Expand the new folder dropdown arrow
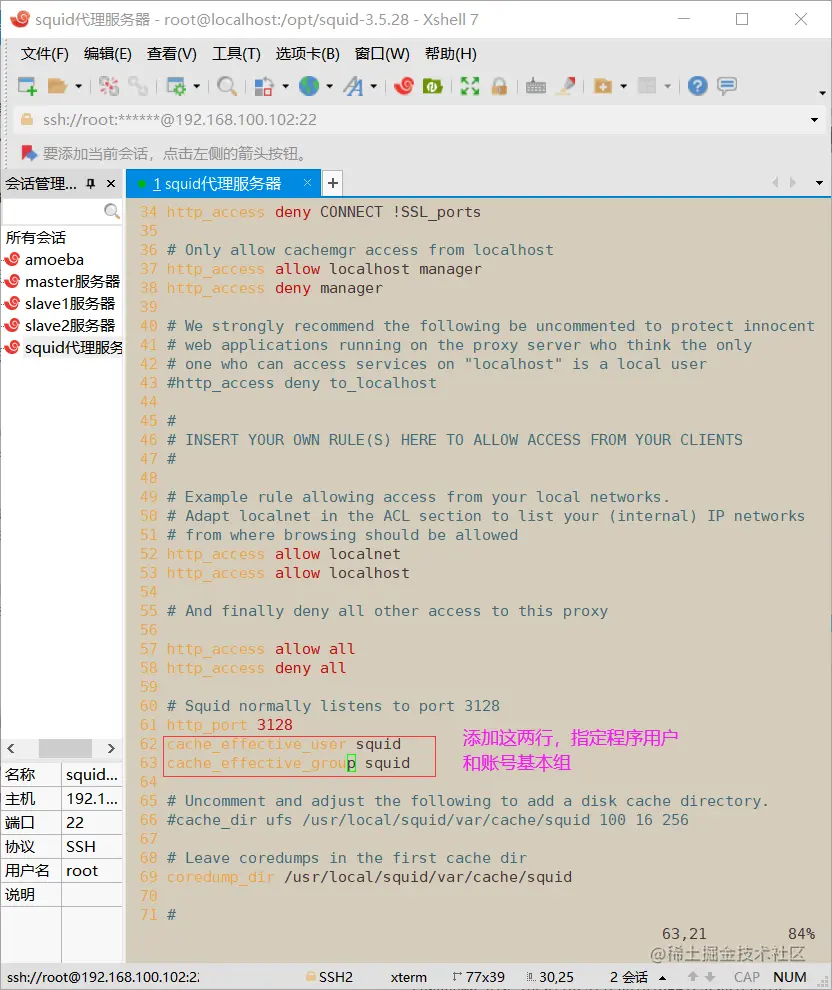832x990 pixels. (x=624, y=86)
